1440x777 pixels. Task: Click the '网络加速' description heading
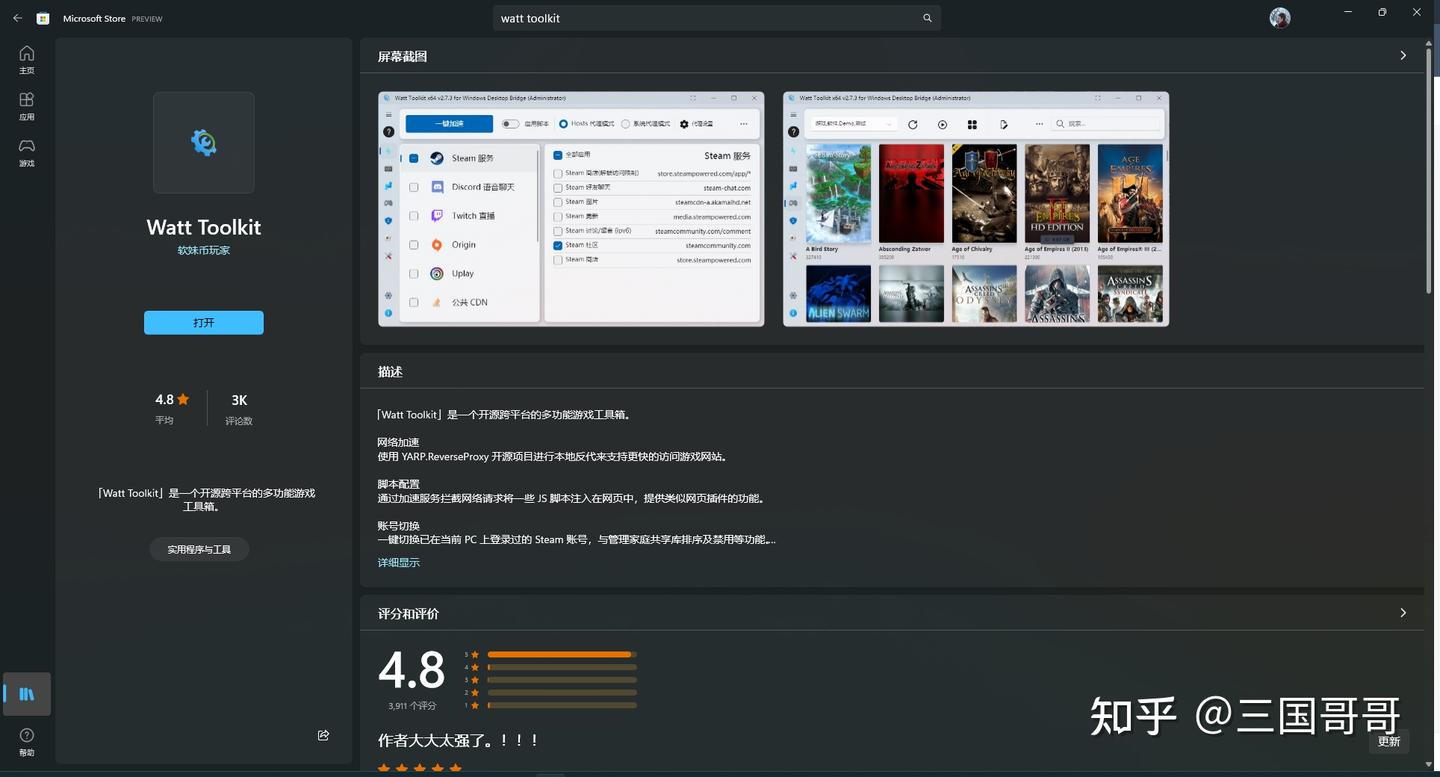[398, 442]
